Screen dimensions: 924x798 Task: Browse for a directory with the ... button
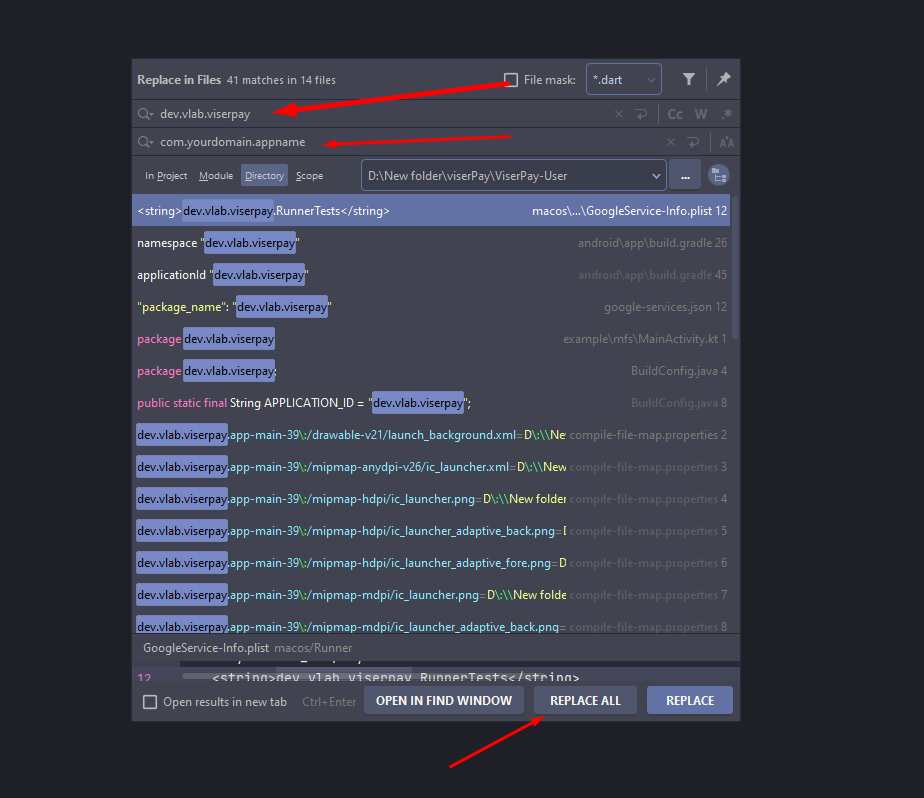coord(685,176)
